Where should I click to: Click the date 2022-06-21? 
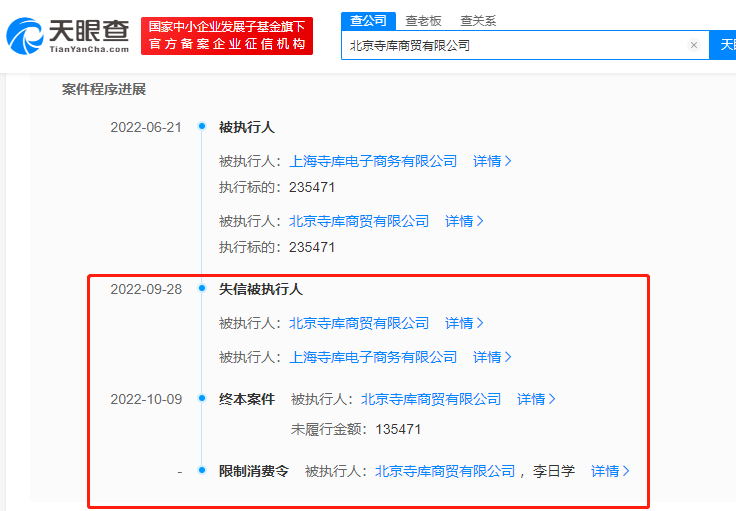(146, 127)
